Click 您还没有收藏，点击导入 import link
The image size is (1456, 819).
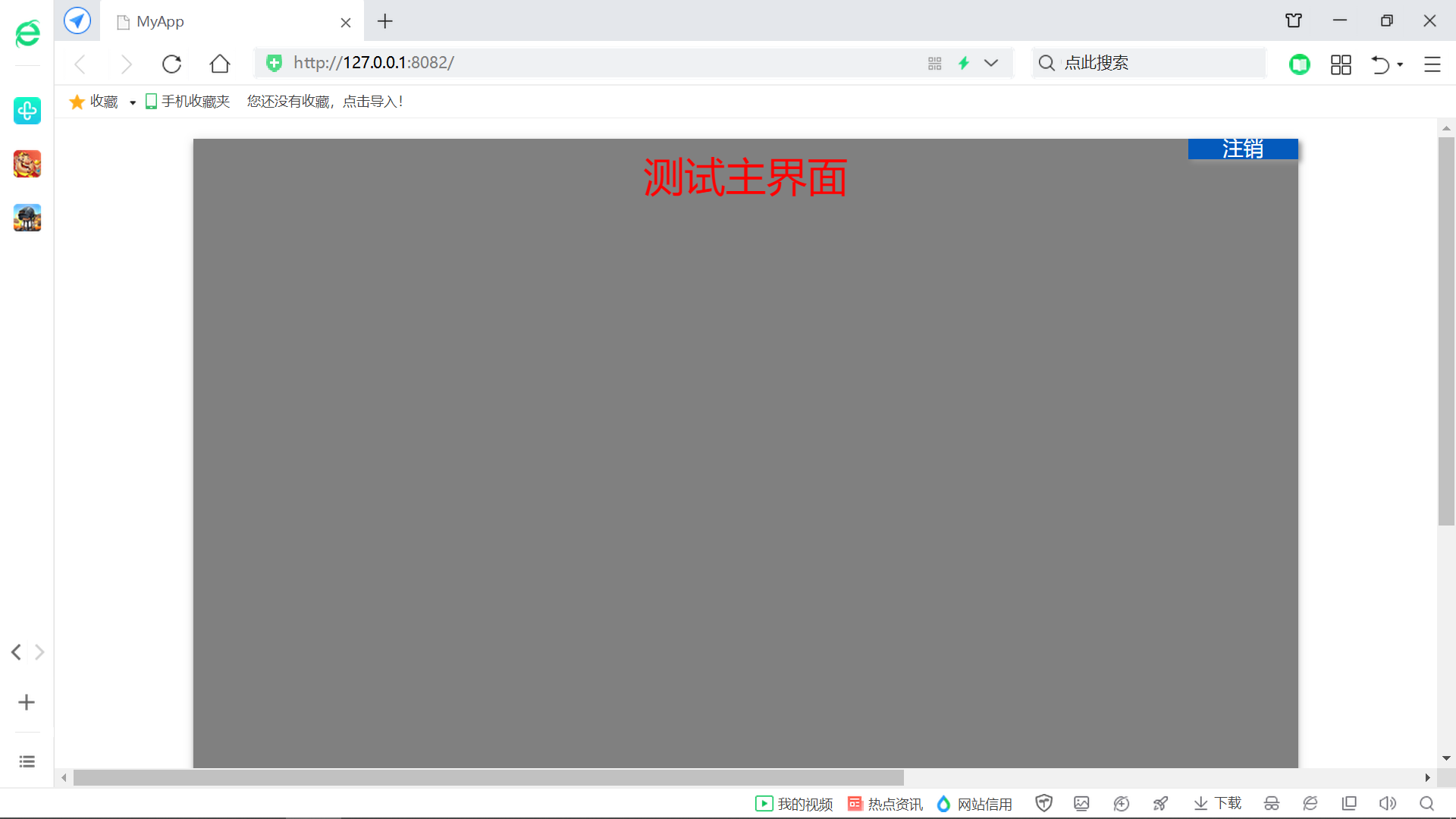(x=325, y=101)
